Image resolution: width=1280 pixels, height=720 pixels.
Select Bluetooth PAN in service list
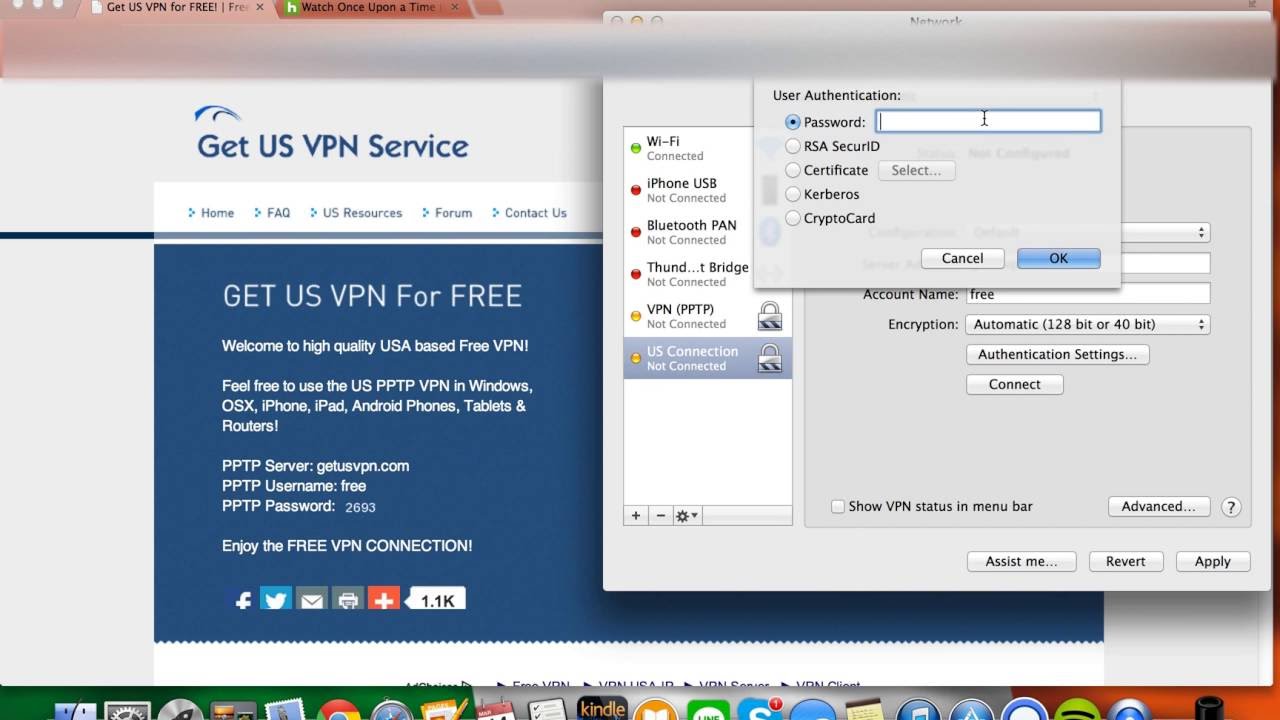(x=708, y=232)
